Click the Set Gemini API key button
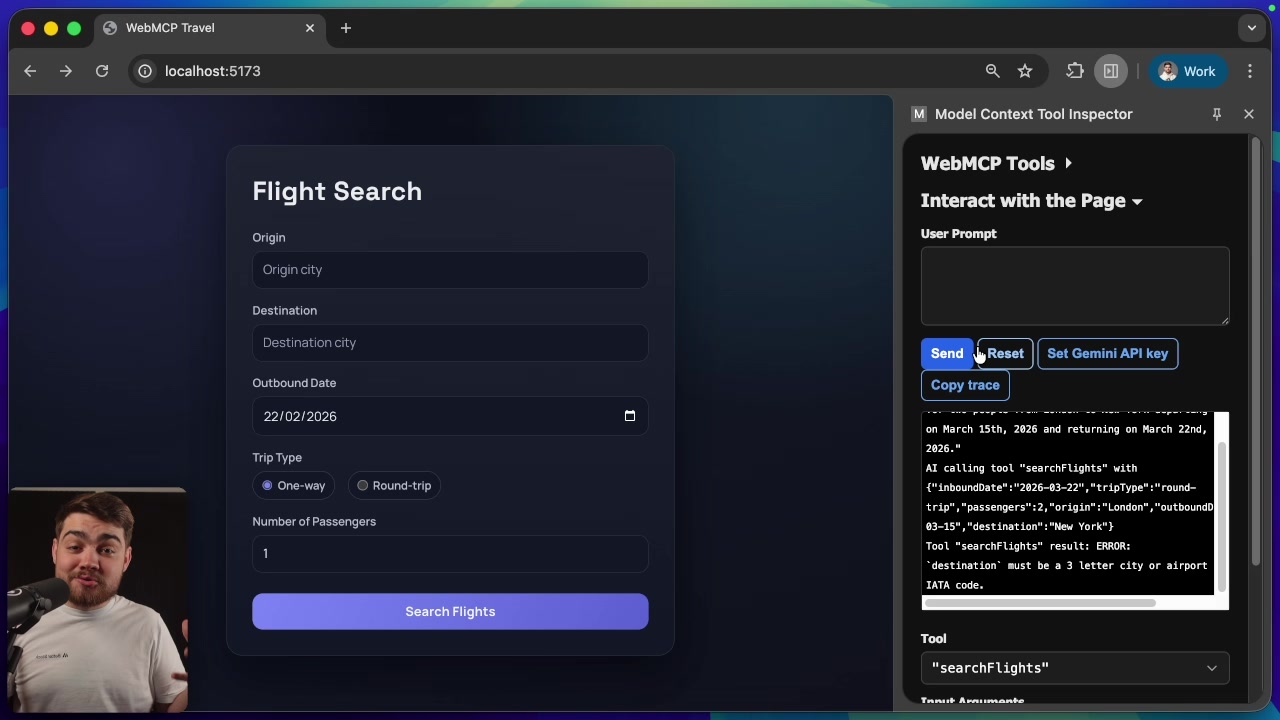 click(1107, 353)
